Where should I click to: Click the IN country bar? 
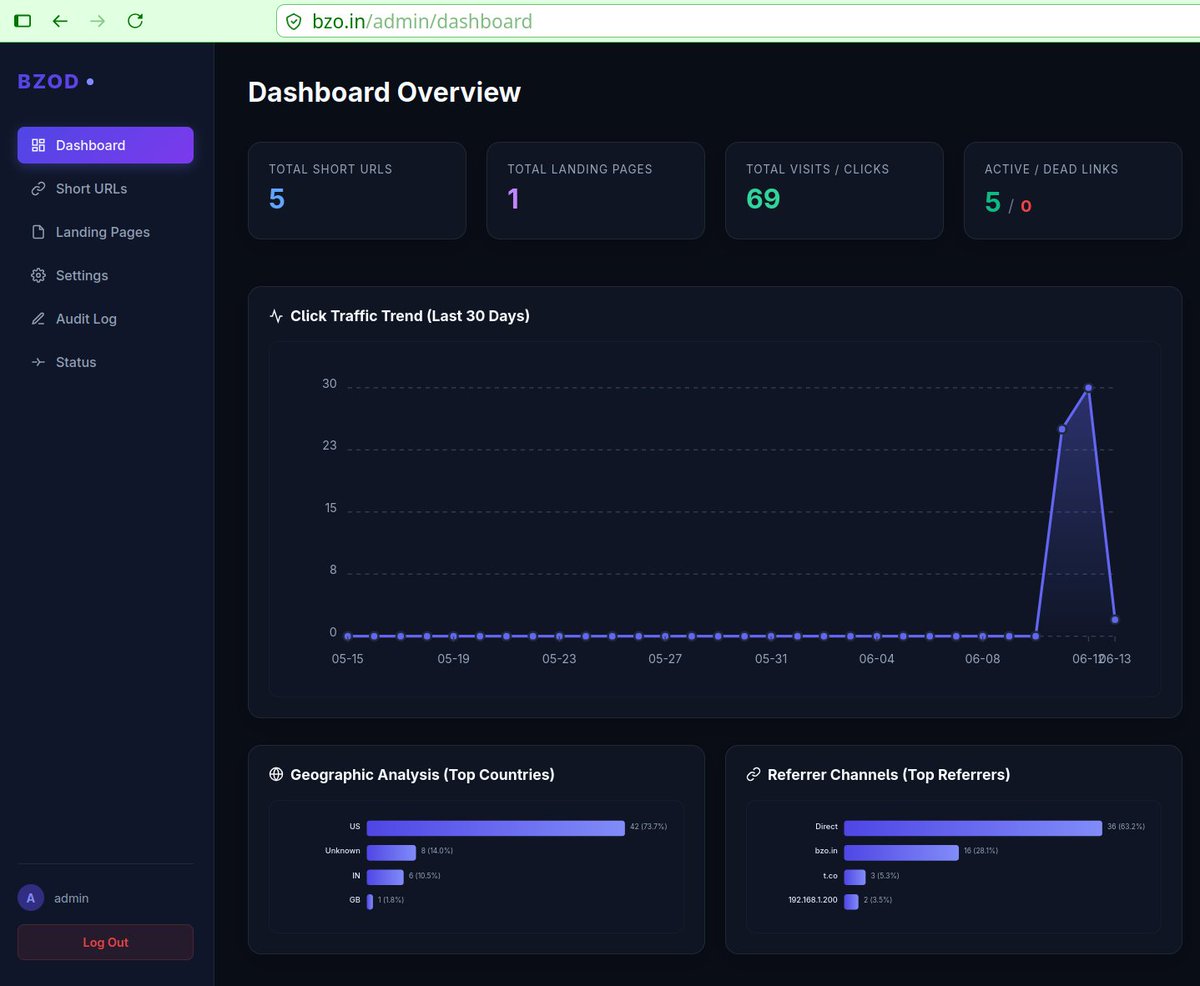pyautogui.click(x=385, y=877)
